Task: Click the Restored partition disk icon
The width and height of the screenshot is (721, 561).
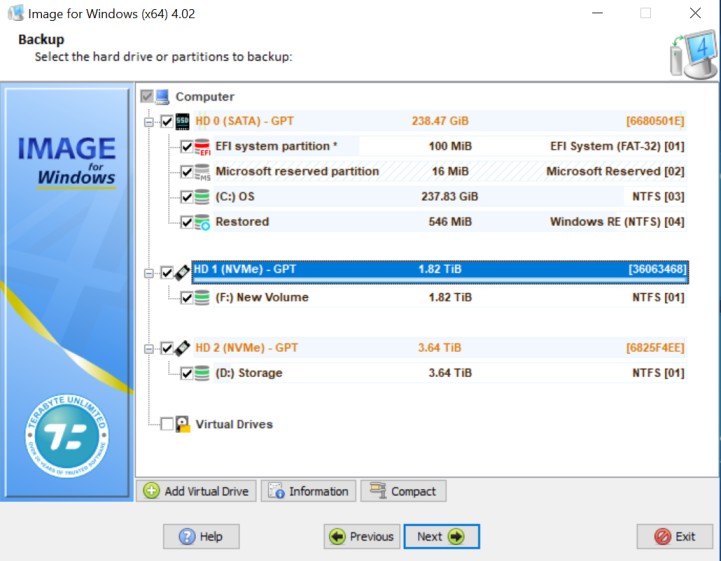Action: (x=202, y=222)
